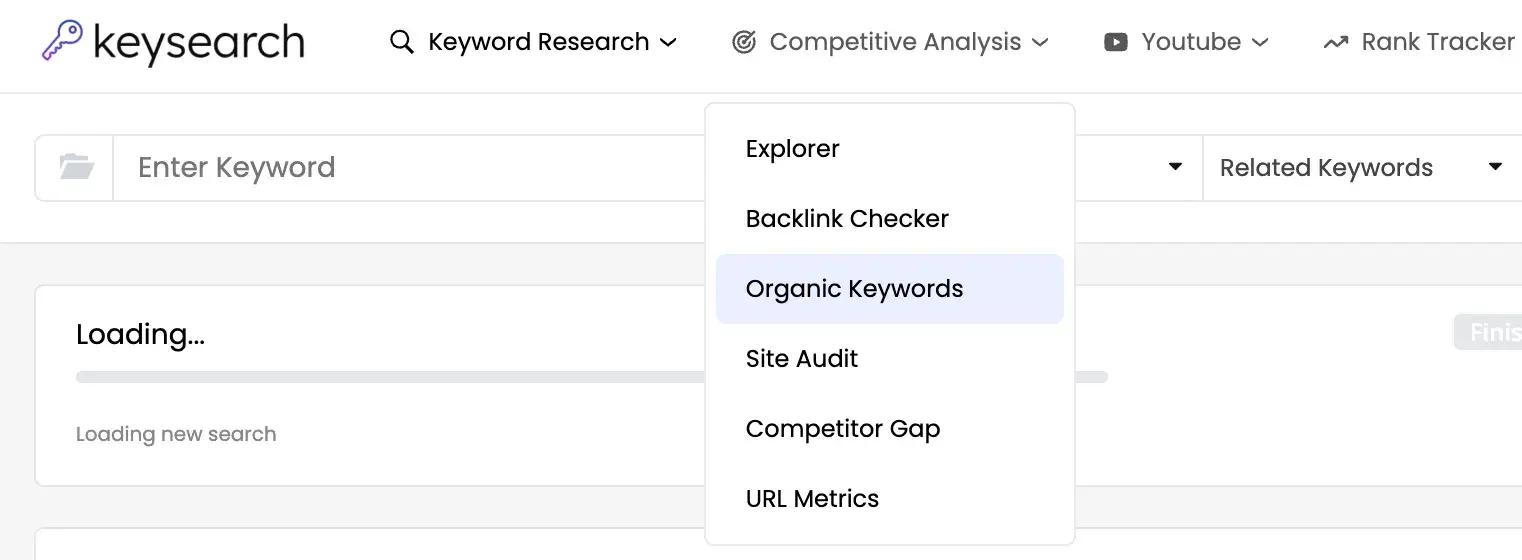Click the Keyword Research magnifier icon

(x=402, y=42)
